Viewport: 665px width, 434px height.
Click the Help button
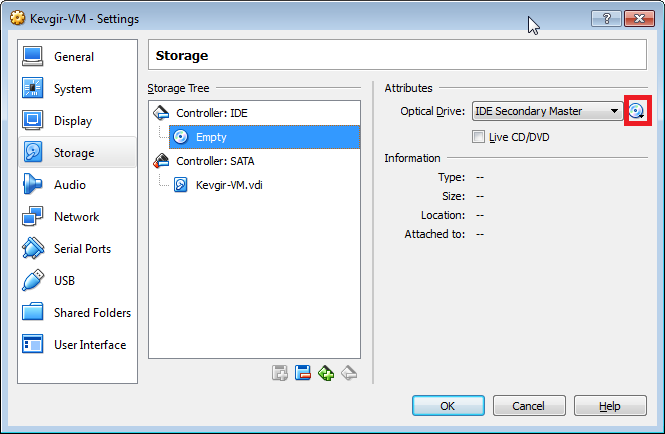(x=610, y=406)
